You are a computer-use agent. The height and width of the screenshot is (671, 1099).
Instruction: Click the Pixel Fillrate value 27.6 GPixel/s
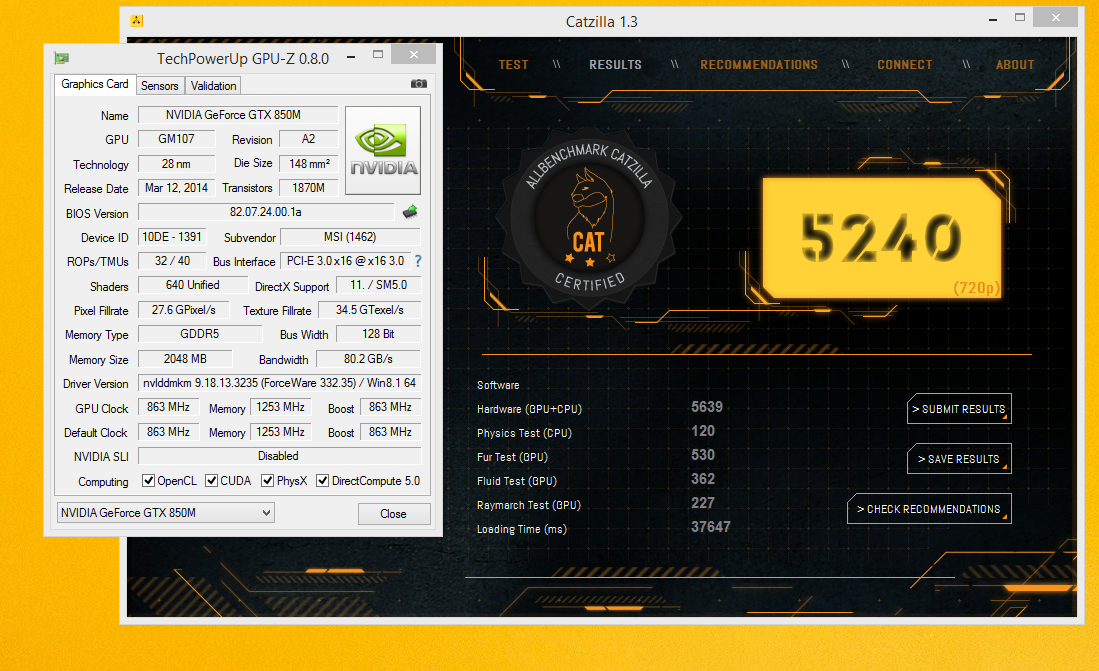coord(184,310)
